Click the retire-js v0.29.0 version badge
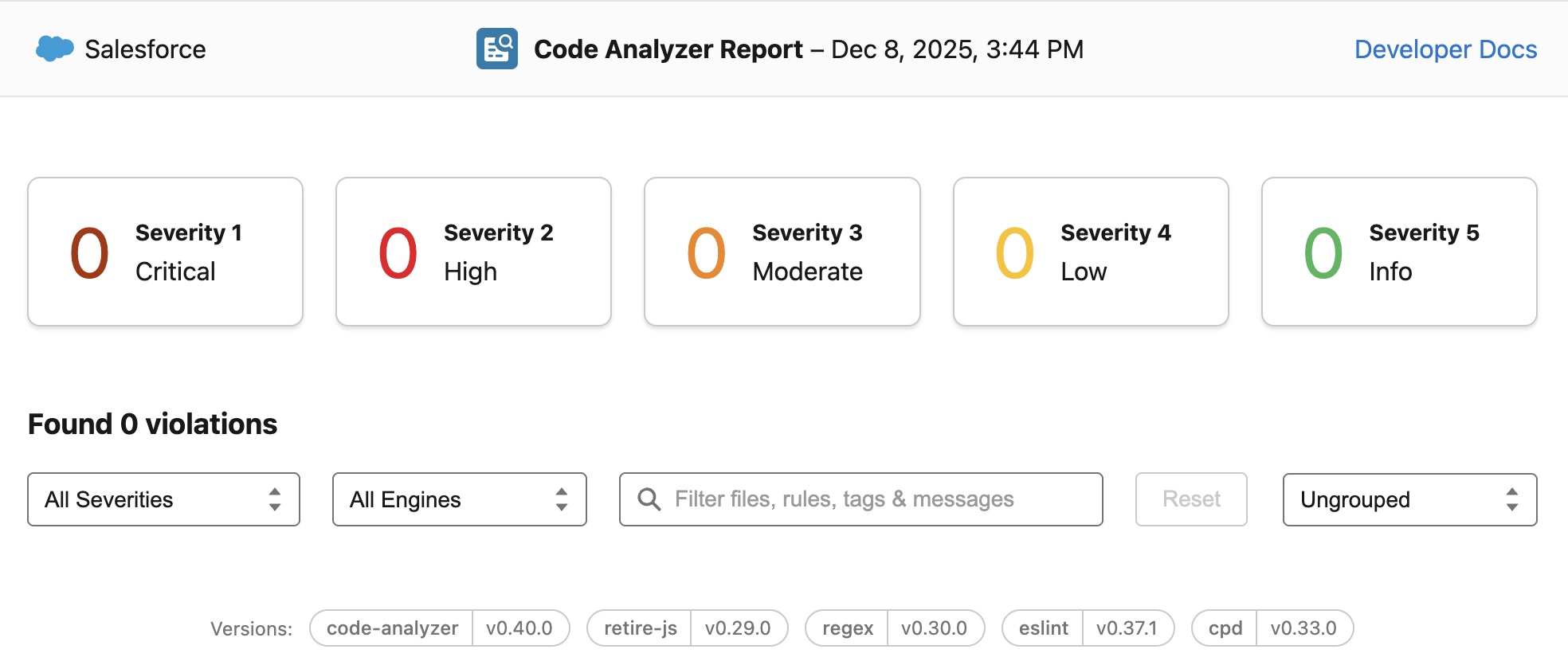This screenshot has width=1568, height=661. [688, 628]
